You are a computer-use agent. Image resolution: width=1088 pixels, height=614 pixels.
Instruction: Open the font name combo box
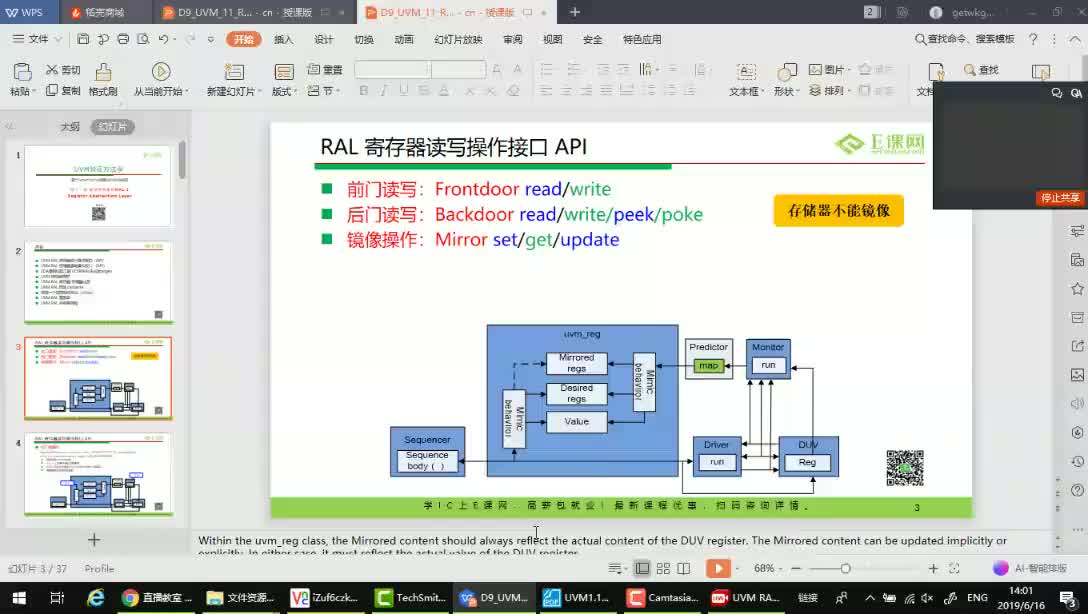[392, 69]
